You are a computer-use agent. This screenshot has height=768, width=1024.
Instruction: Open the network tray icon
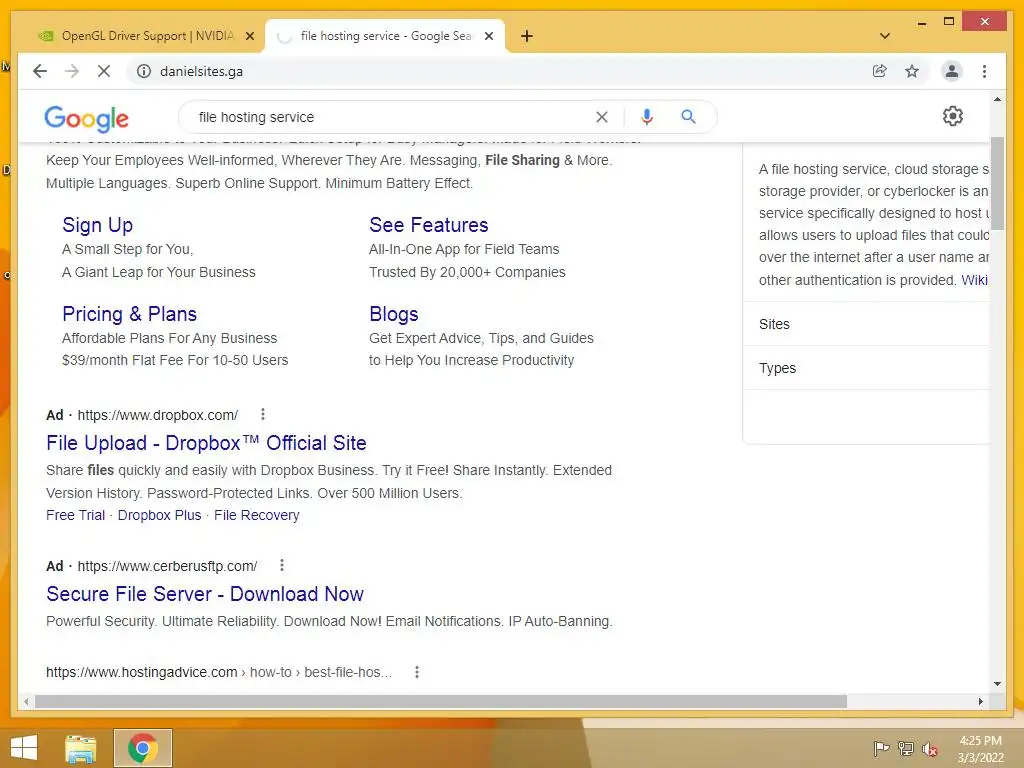pos(906,748)
